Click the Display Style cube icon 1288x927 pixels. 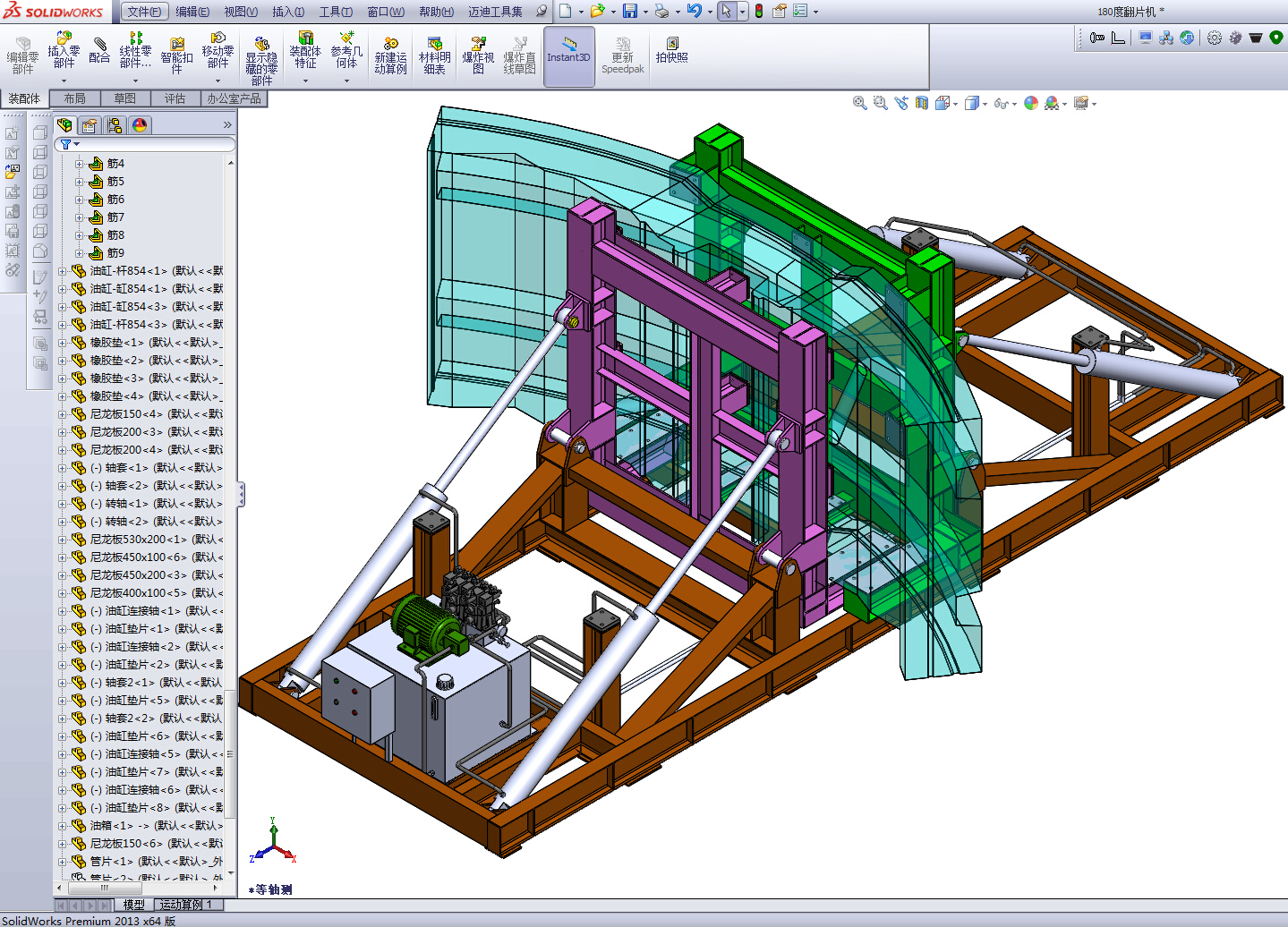pos(971,103)
